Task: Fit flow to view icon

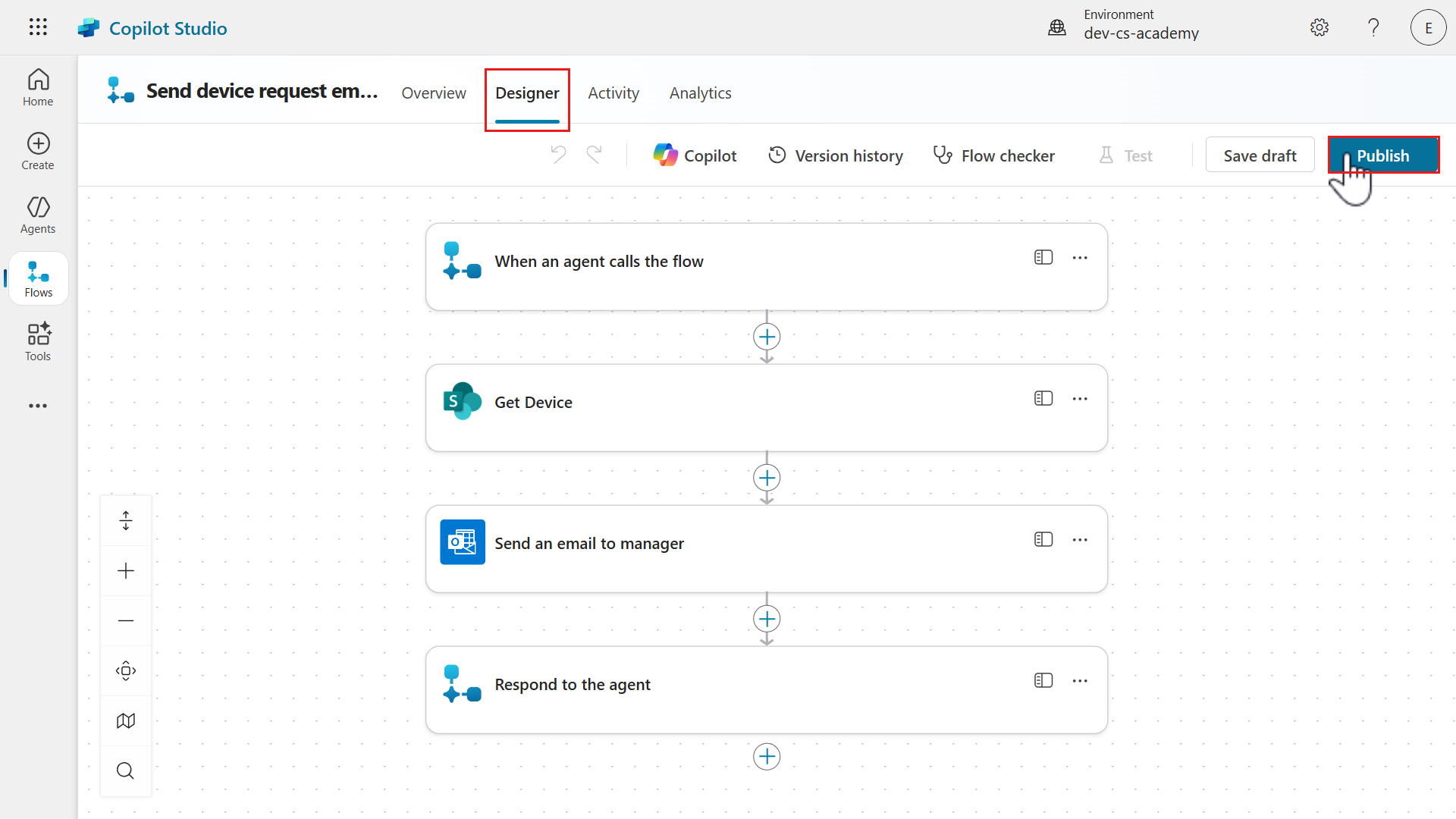Action: 126,670
